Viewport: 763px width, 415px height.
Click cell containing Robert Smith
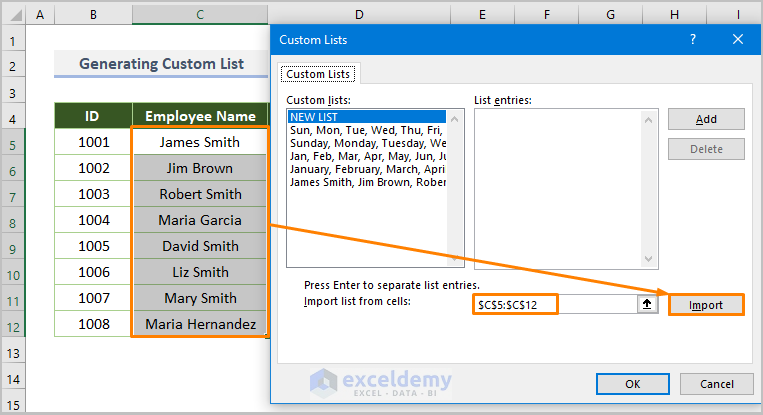point(200,194)
